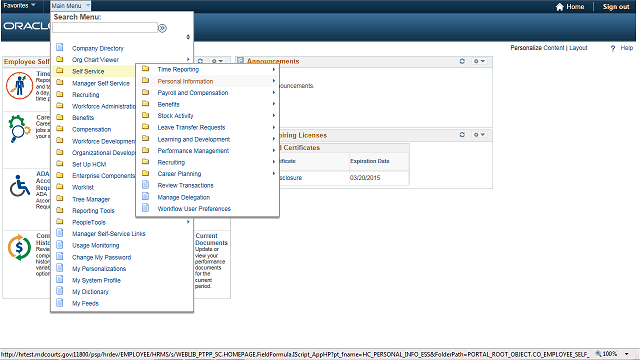The image size is (640, 360).
Task: Click the Sign out link
Action: pyautogui.click(x=616, y=7)
